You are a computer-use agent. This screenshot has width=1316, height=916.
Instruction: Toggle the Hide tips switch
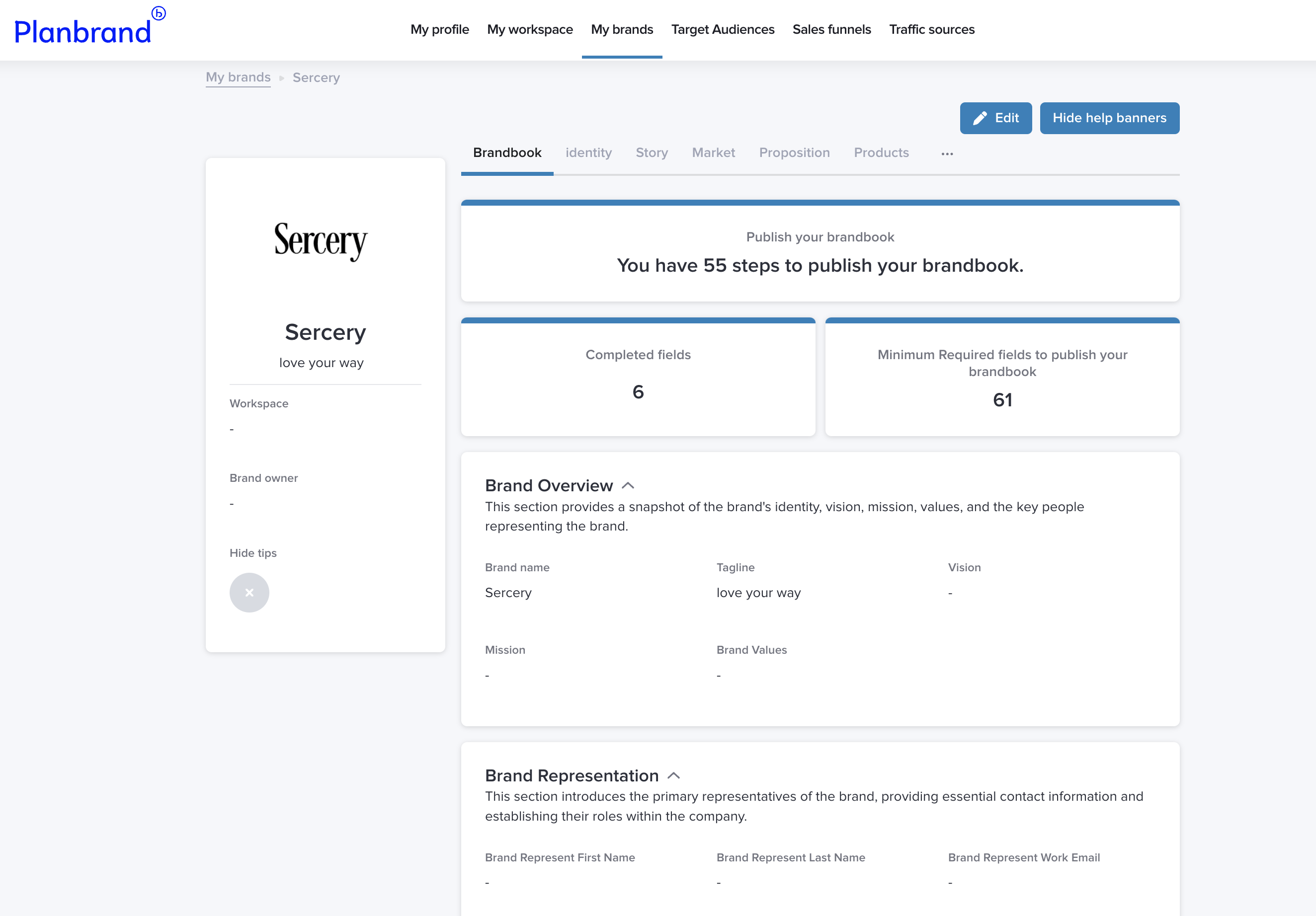click(x=249, y=592)
